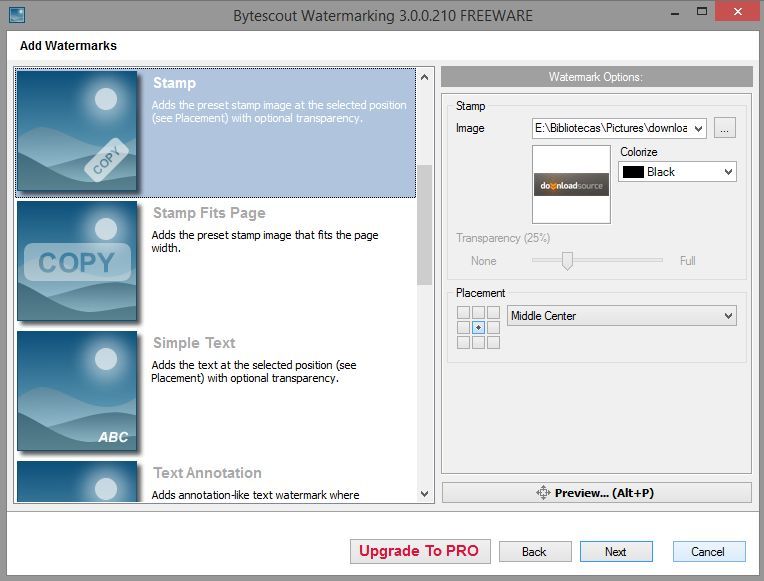Set placement to top right grid cell

click(494, 312)
